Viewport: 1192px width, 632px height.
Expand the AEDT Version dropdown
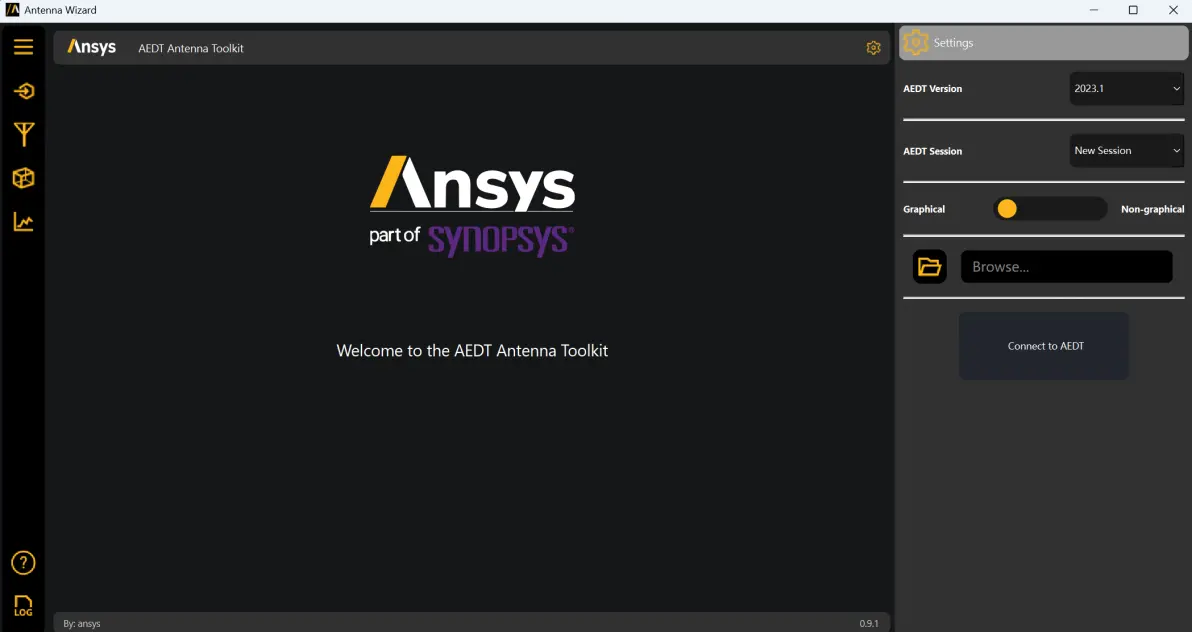1127,89
